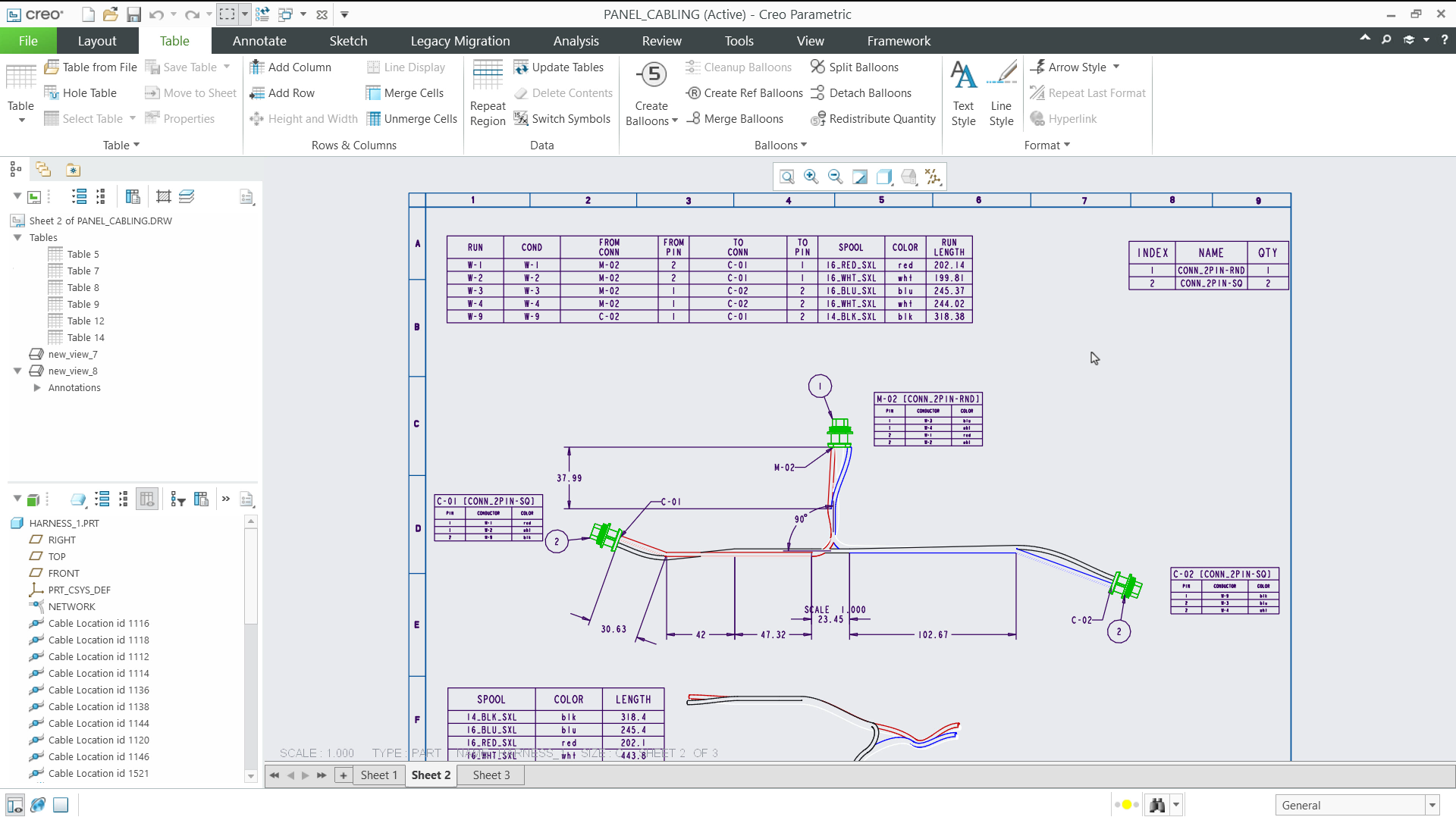Click the Zoom Out icon in graphics toolbar
The height and width of the screenshot is (817, 1456).
pyautogui.click(x=835, y=177)
